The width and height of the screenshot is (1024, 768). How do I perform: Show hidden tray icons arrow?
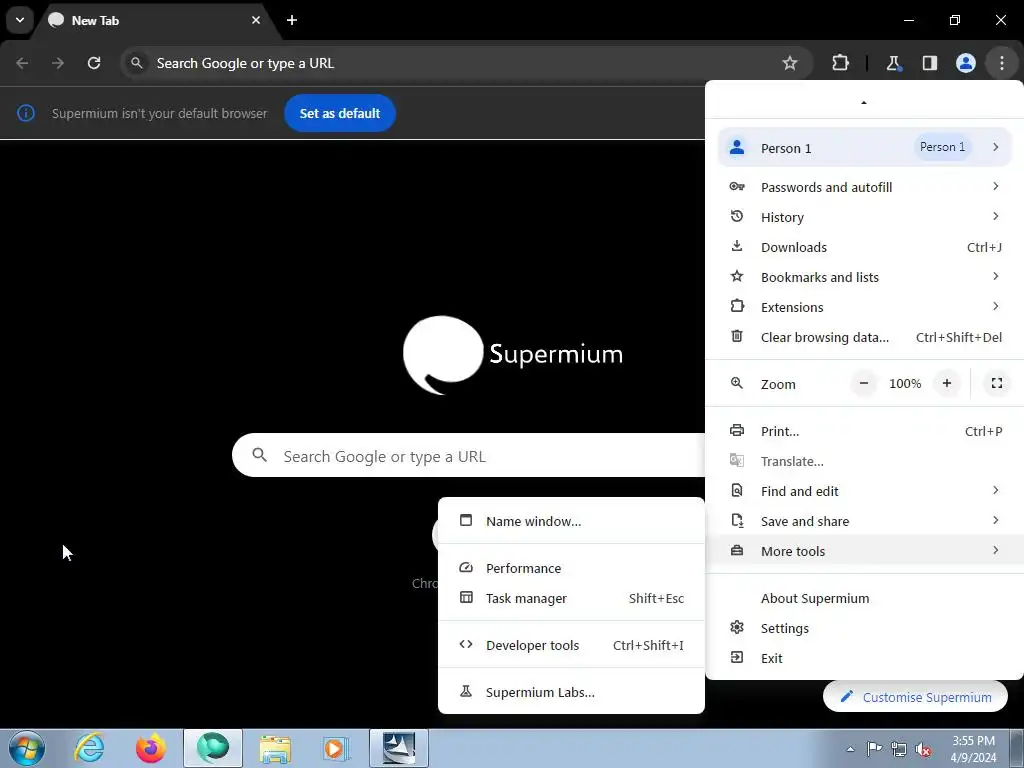coord(850,749)
